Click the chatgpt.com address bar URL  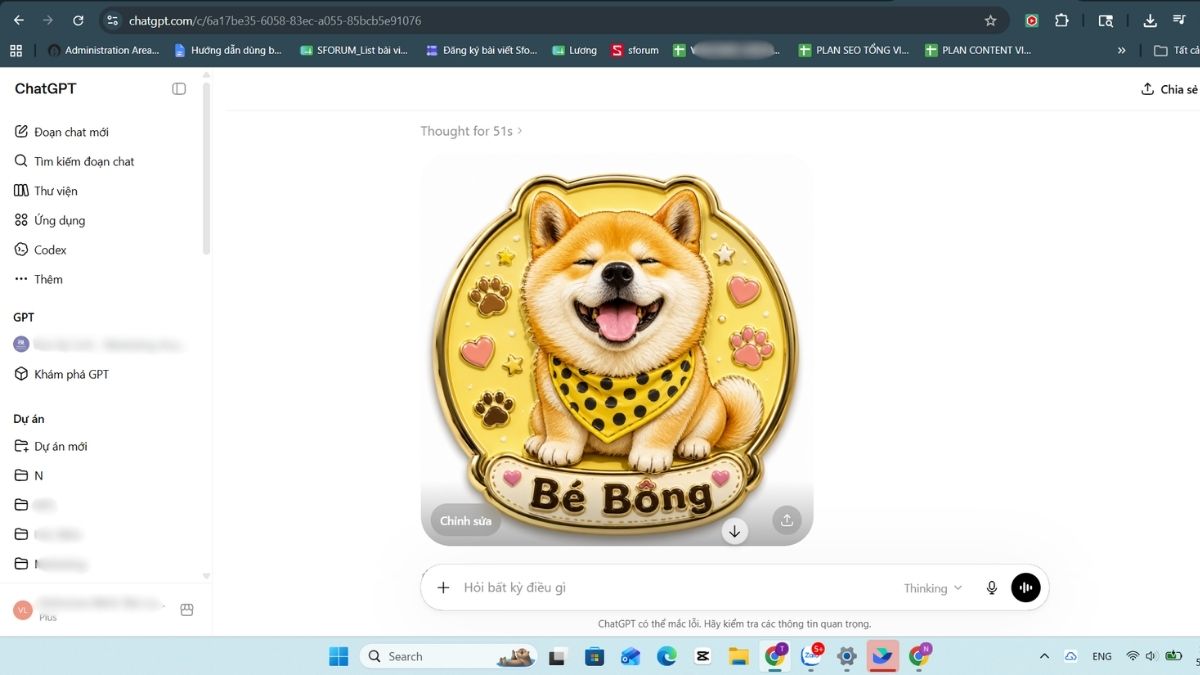pos(274,21)
